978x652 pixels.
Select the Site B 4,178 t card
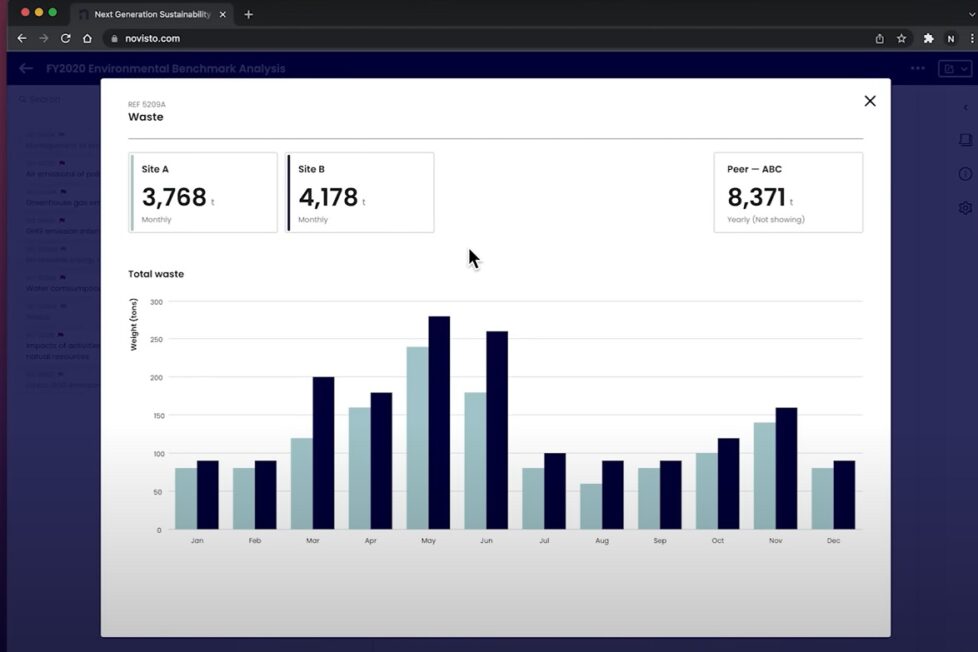[360, 192]
